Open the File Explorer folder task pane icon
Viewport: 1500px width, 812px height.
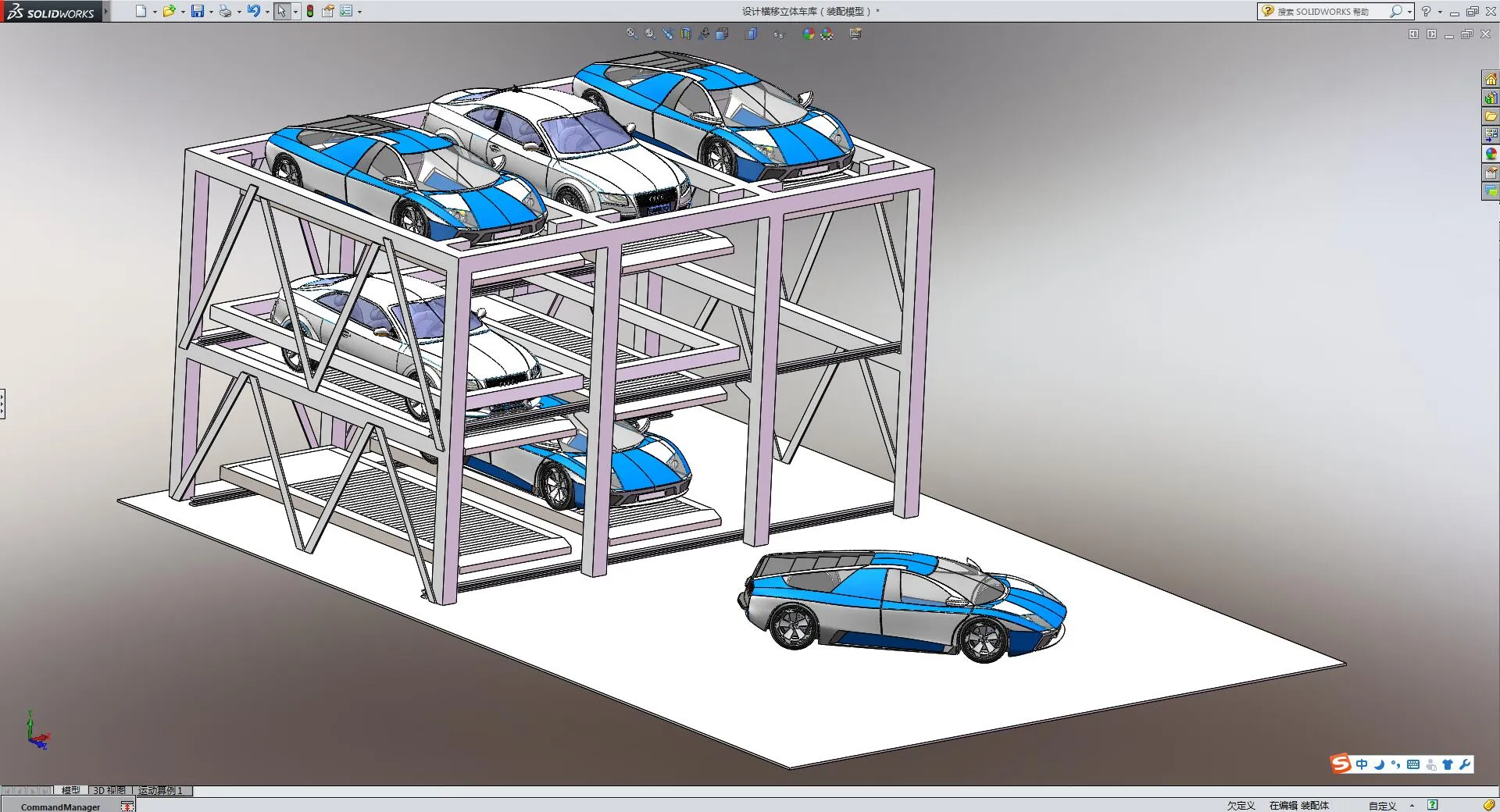pyautogui.click(x=1491, y=116)
